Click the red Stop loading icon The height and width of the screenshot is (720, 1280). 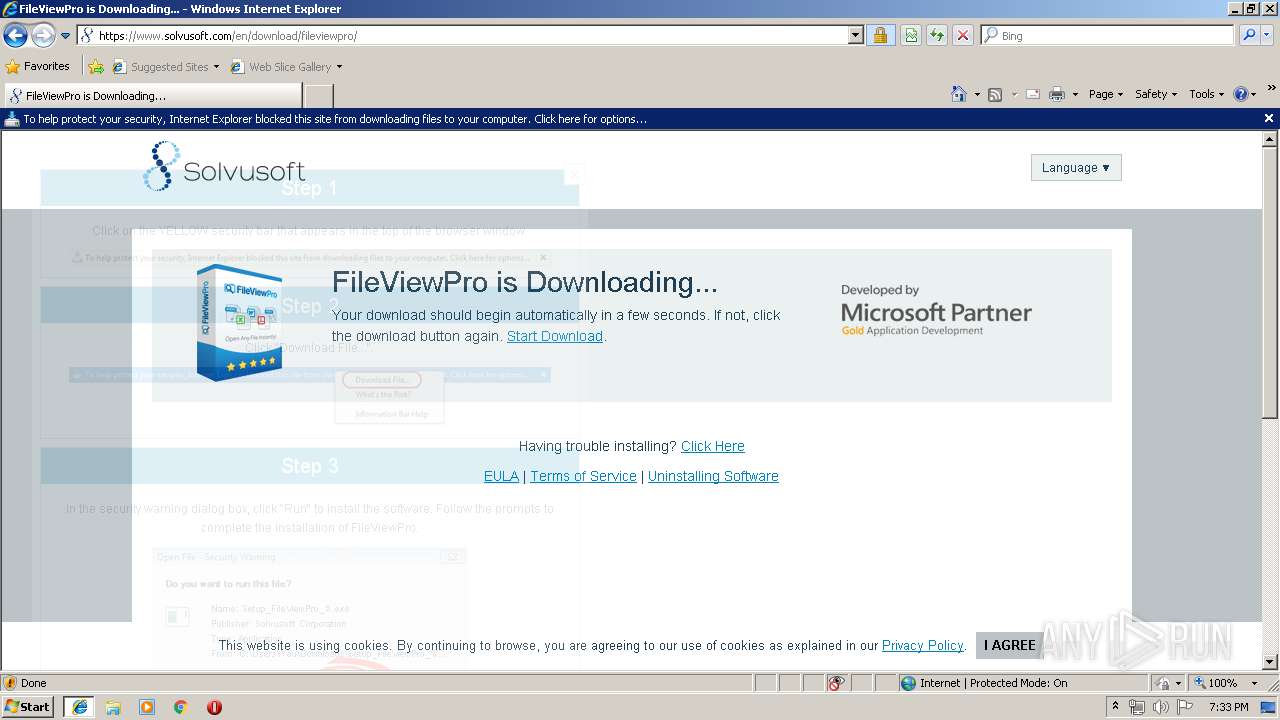point(963,35)
